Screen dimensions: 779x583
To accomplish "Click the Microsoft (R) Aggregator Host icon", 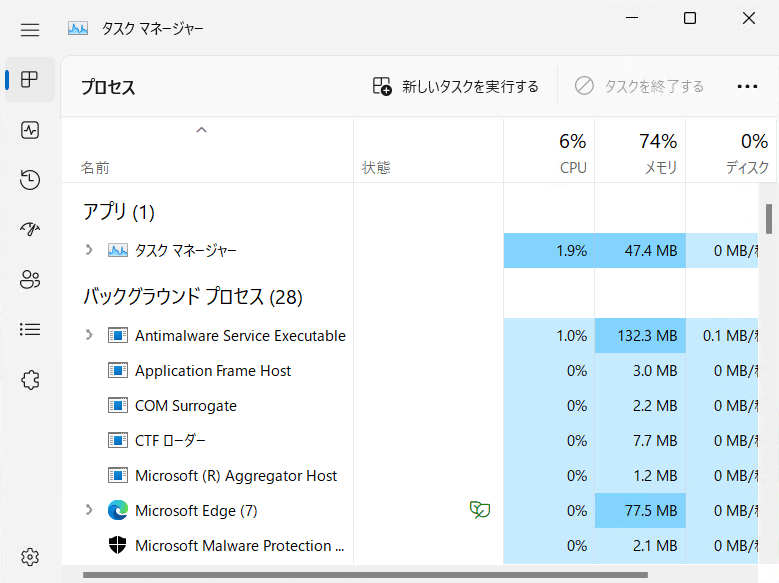I will [x=118, y=476].
